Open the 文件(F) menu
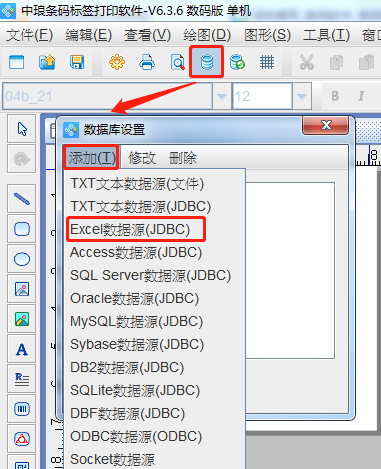 coord(29,35)
